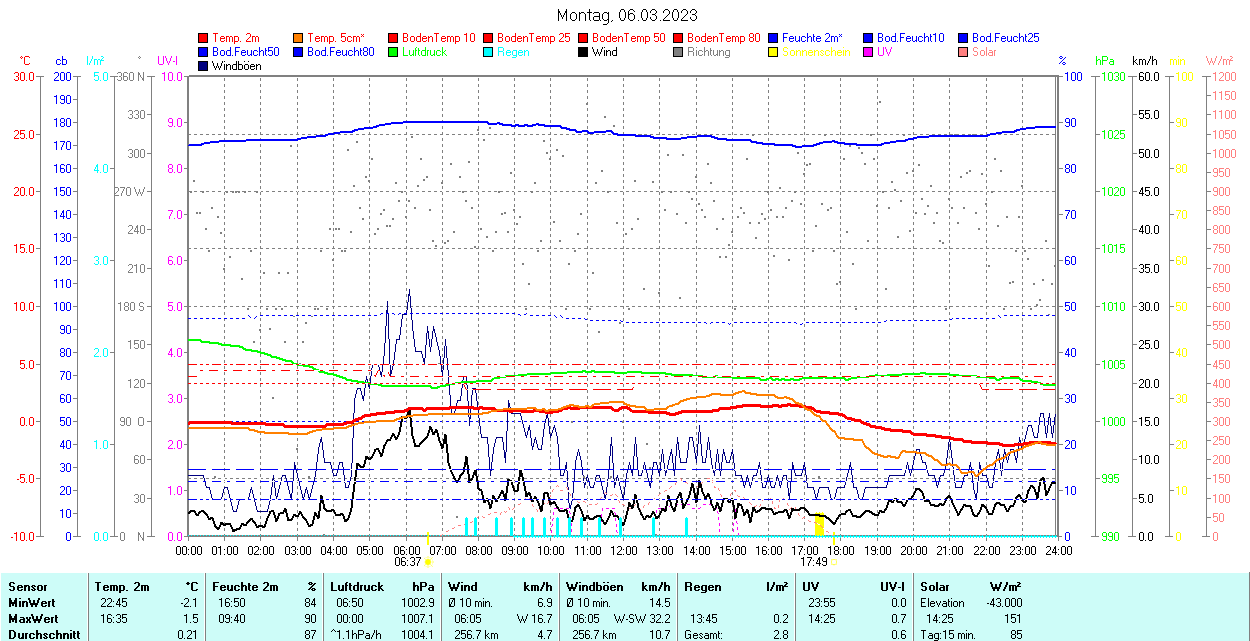Click the pink Solar legend marker
This screenshot has height=641, width=1250.
pyautogui.click(x=964, y=52)
